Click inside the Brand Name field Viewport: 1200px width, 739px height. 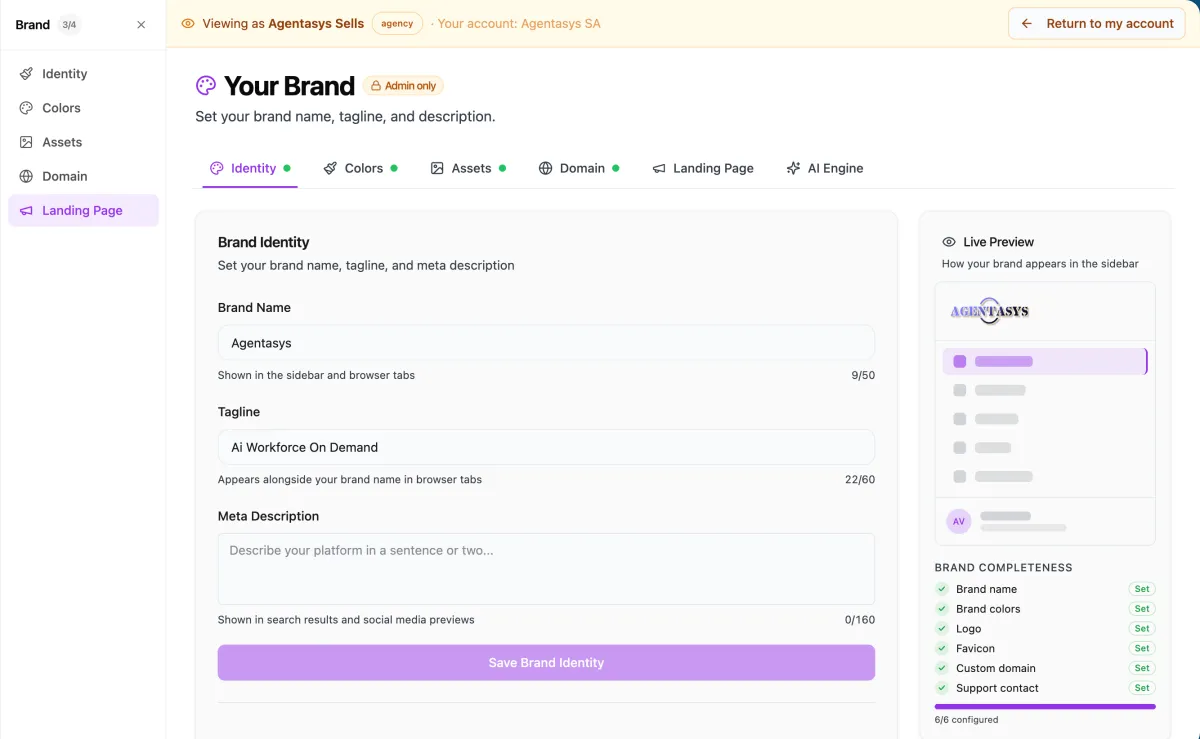pos(546,343)
